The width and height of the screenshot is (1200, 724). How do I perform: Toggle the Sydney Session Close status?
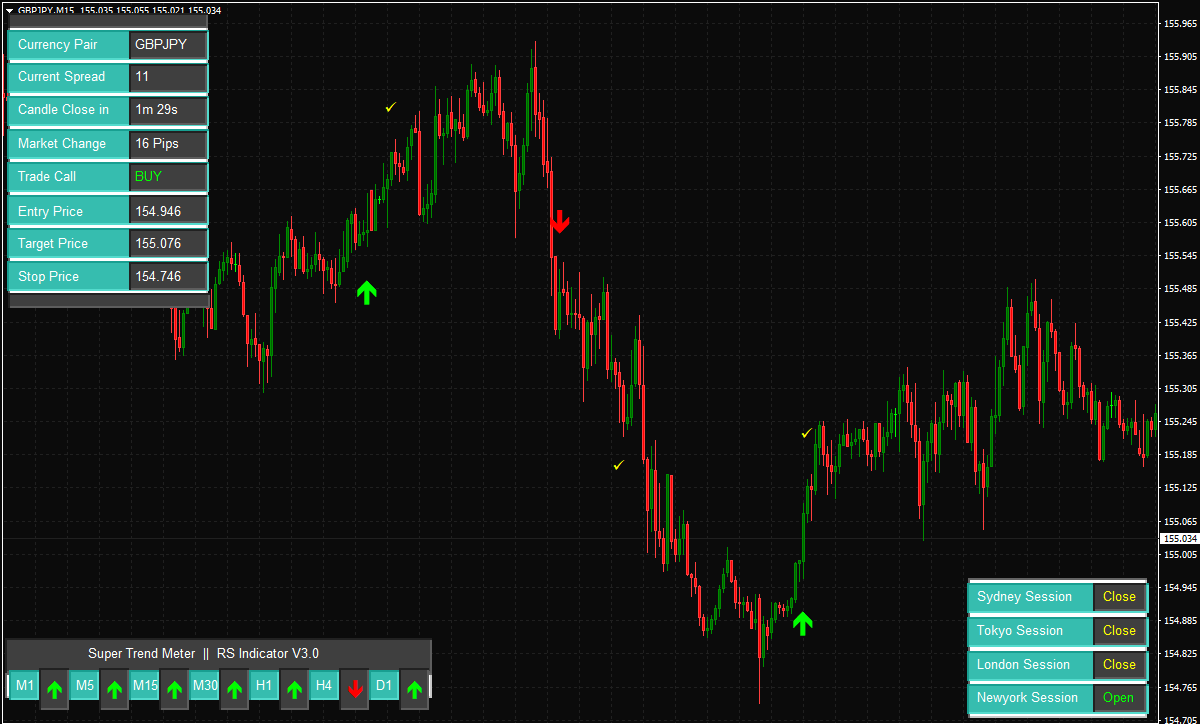[x=1119, y=597]
